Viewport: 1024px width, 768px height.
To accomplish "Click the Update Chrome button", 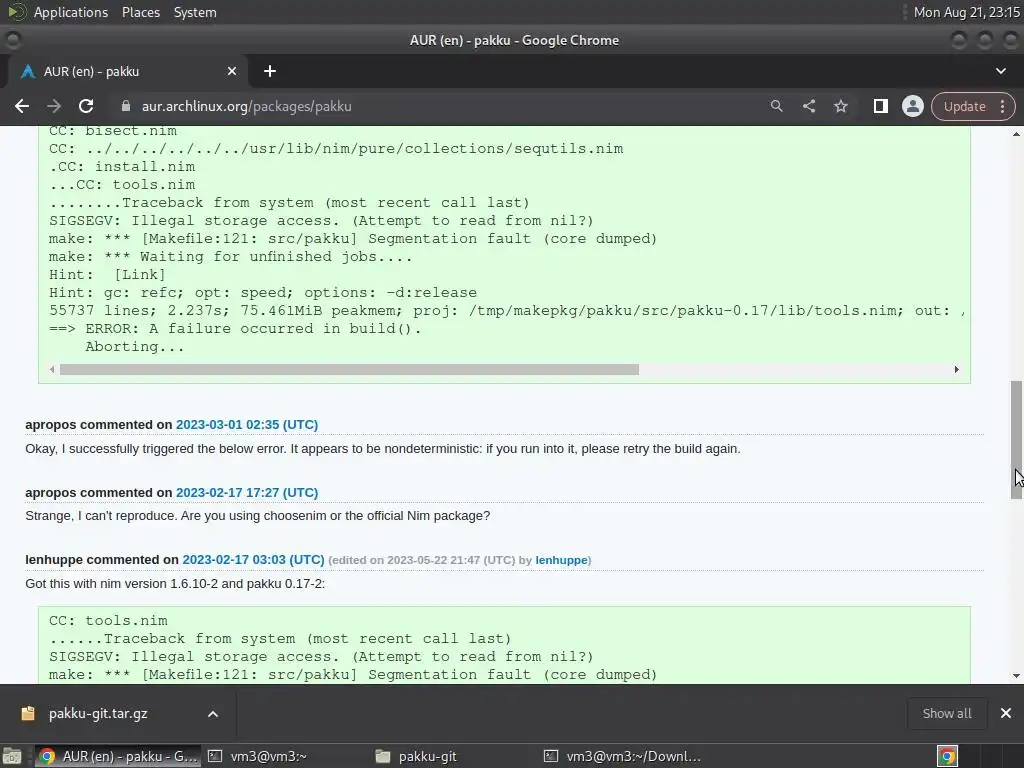I will [965, 106].
